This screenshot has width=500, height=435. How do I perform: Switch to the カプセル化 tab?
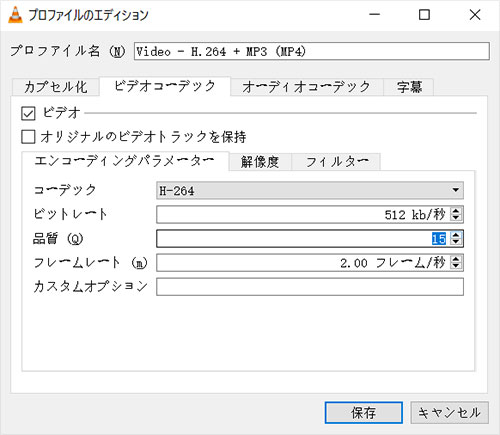click(55, 87)
